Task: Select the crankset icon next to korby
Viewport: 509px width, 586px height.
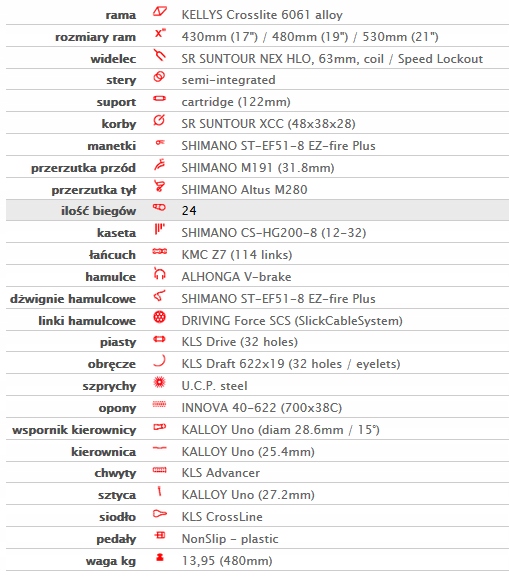Action: 159,120
